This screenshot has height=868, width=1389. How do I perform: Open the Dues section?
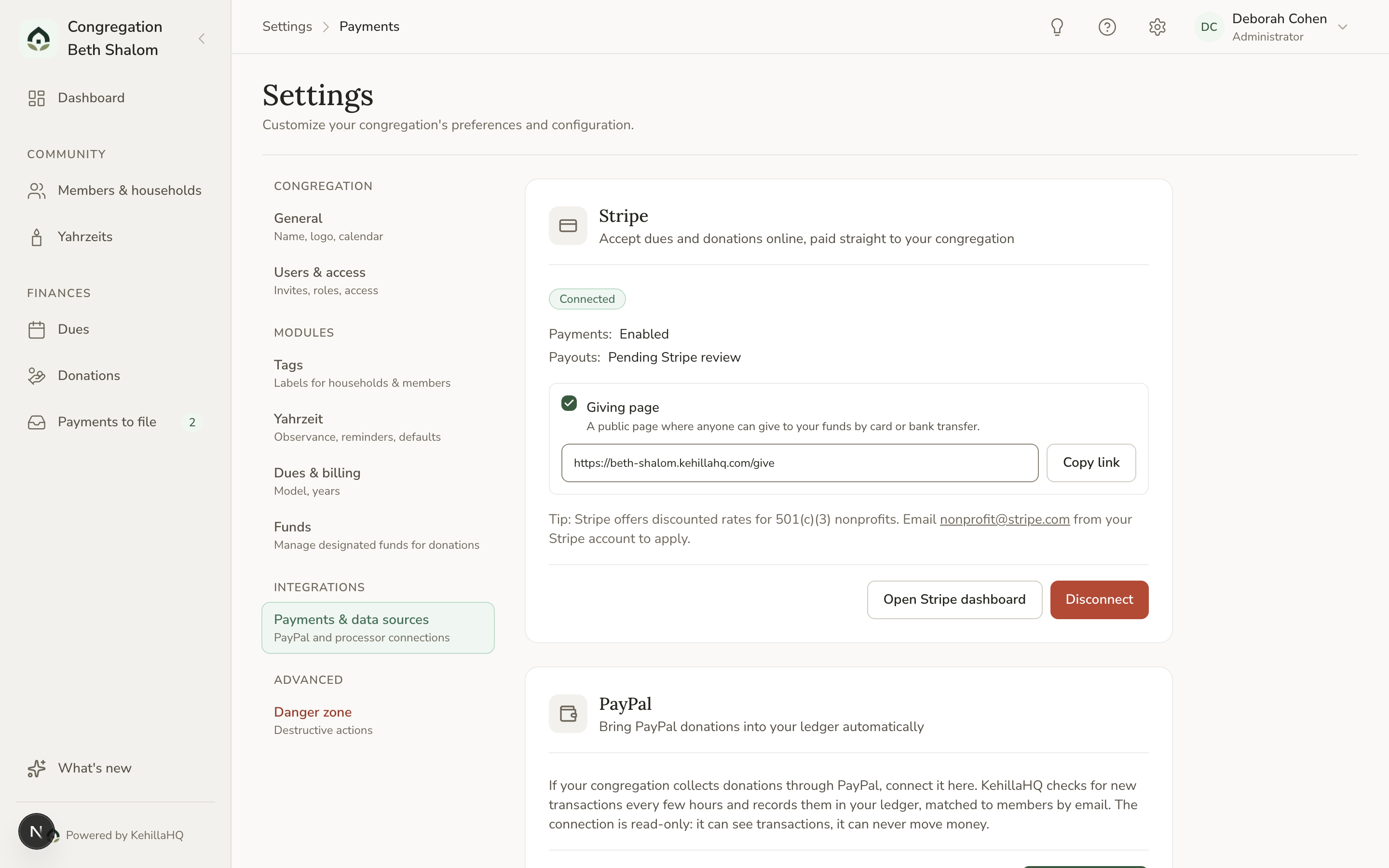(115, 329)
